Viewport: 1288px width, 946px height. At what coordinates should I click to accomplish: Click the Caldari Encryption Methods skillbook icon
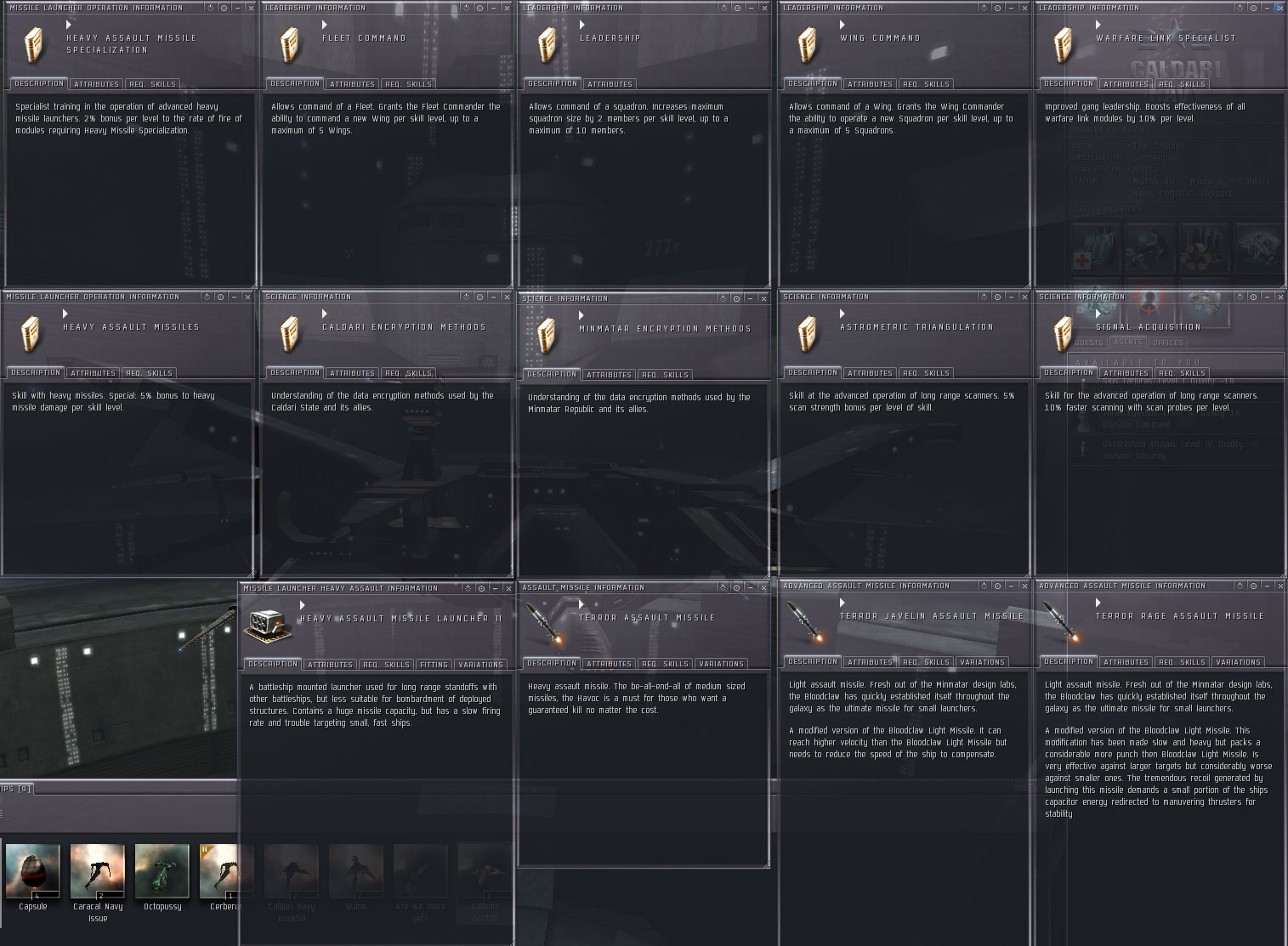290,333
